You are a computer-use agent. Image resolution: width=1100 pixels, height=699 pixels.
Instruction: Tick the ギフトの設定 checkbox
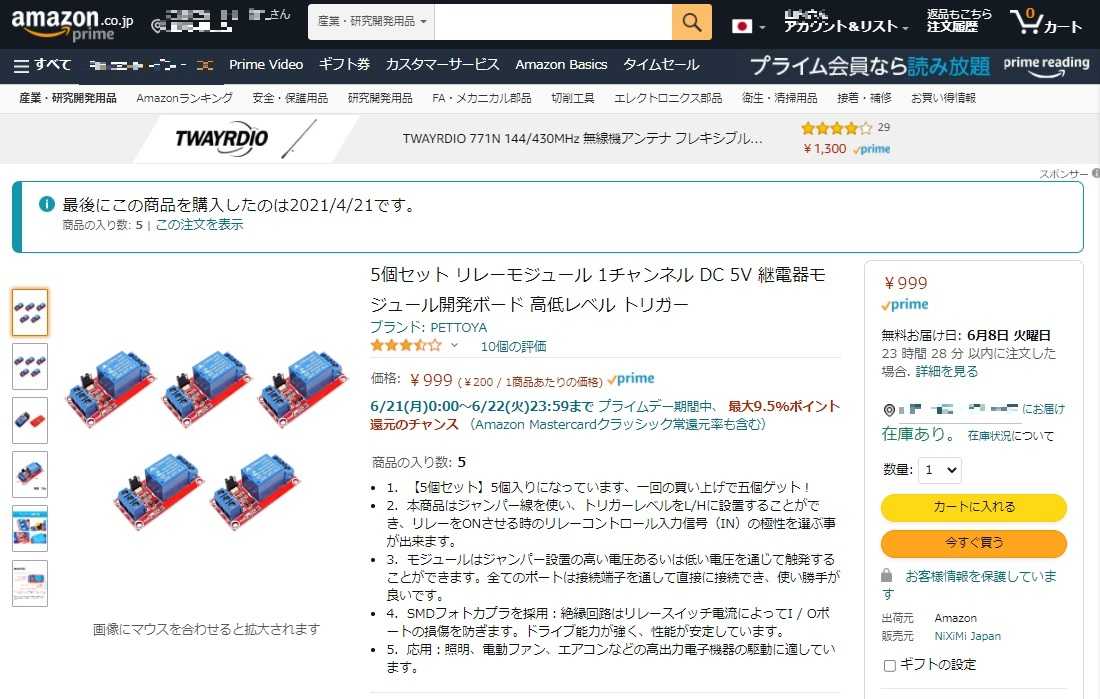(890, 665)
